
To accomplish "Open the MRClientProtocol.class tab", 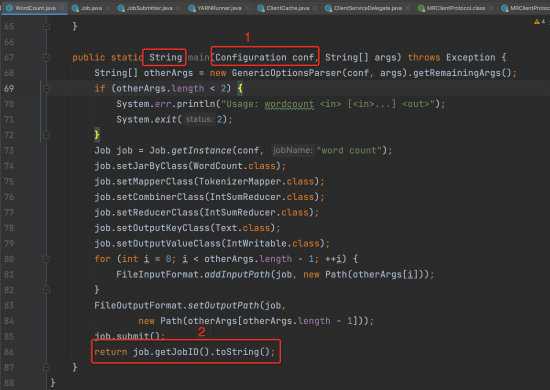I will click(x=456, y=8).
